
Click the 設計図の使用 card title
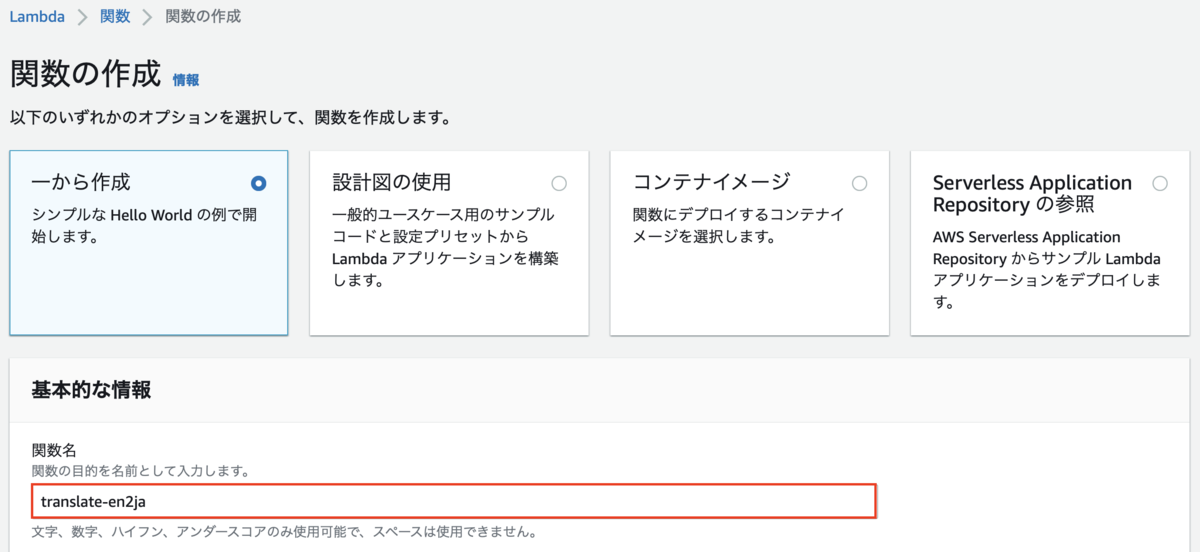[391, 182]
